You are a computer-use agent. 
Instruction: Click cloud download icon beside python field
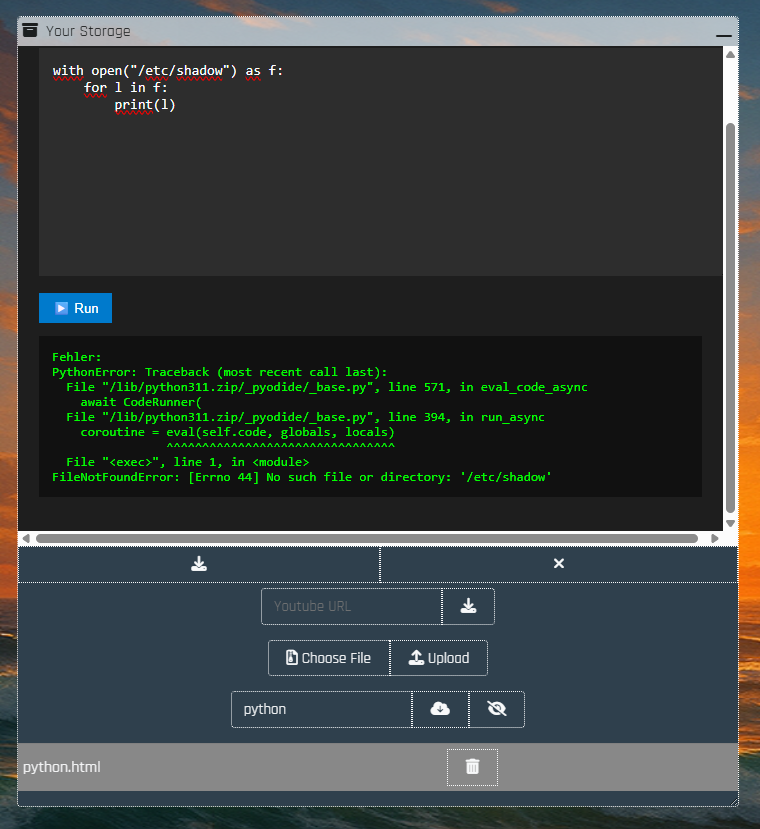click(x=440, y=709)
